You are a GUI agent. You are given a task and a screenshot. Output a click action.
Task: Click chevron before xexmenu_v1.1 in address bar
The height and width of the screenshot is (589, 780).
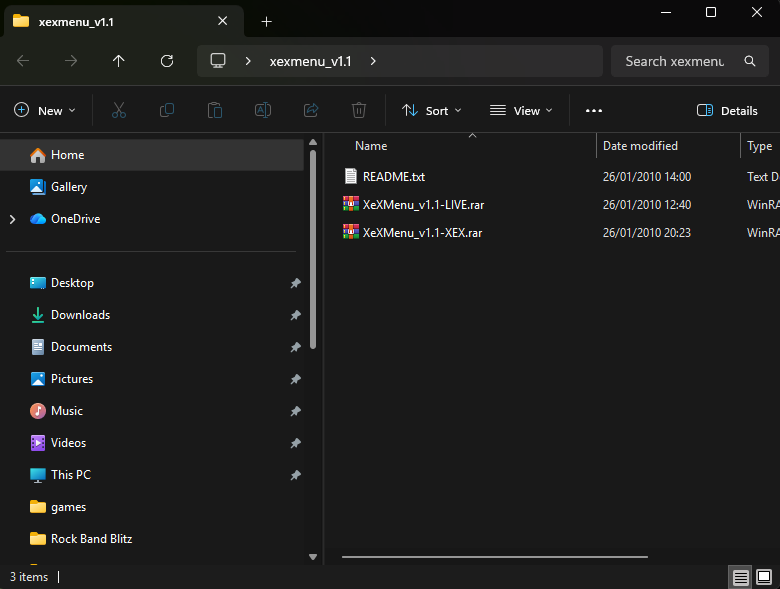(x=248, y=61)
